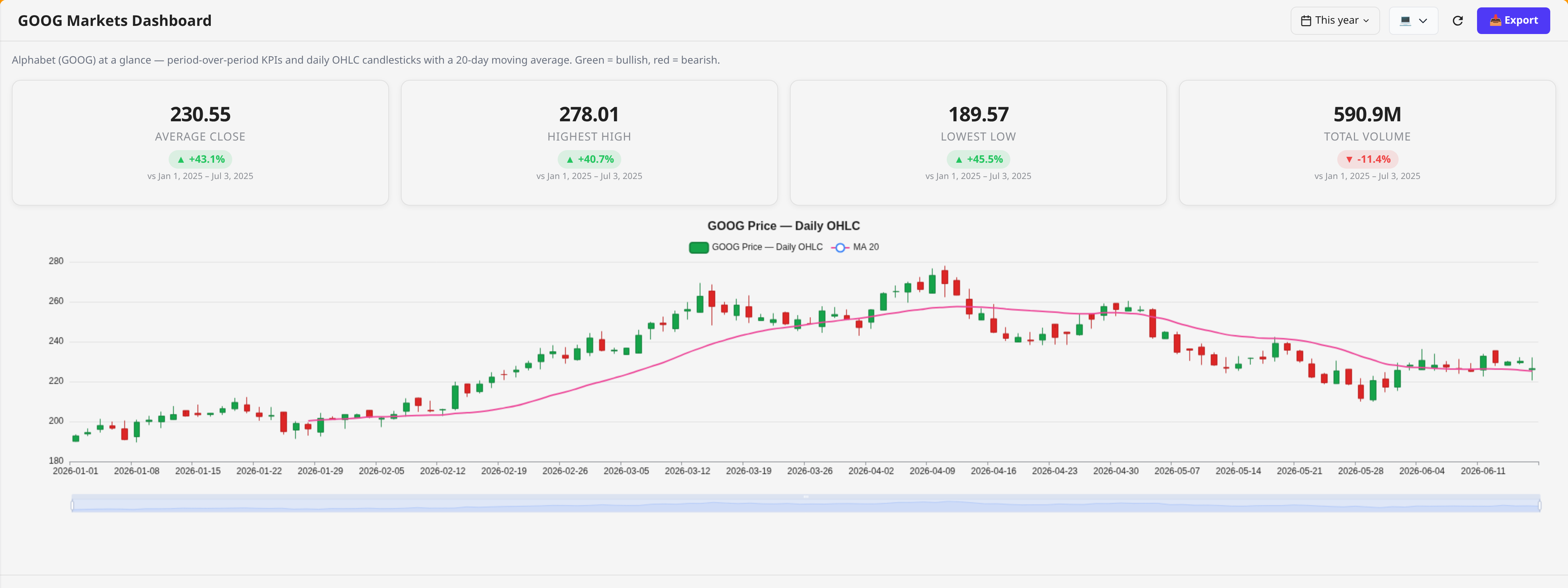This screenshot has height=588, width=1568.
Task: Click the LOWEST LOW label
Action: [x=978, y=137]
